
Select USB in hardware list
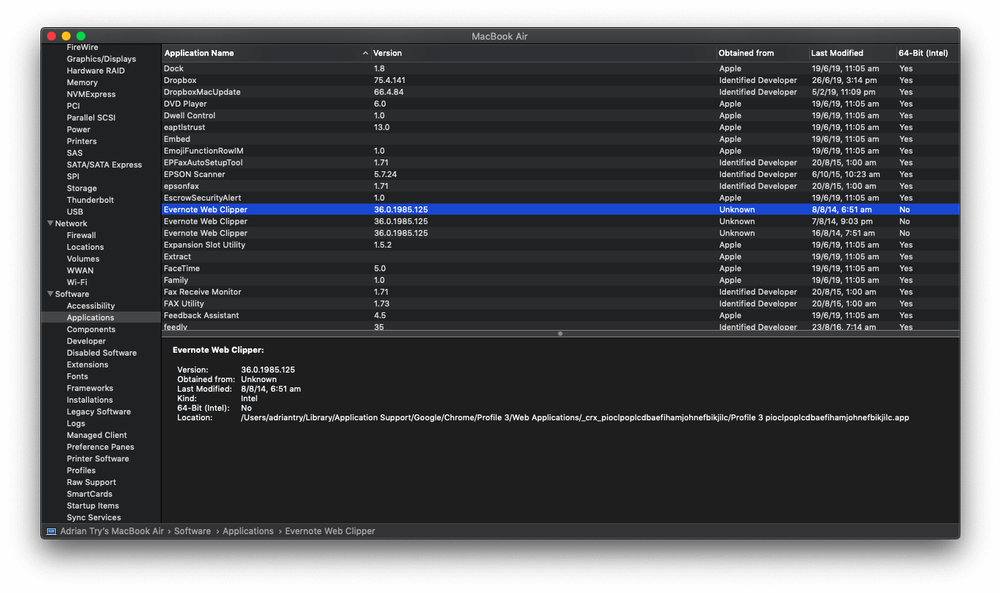[75, 212]
